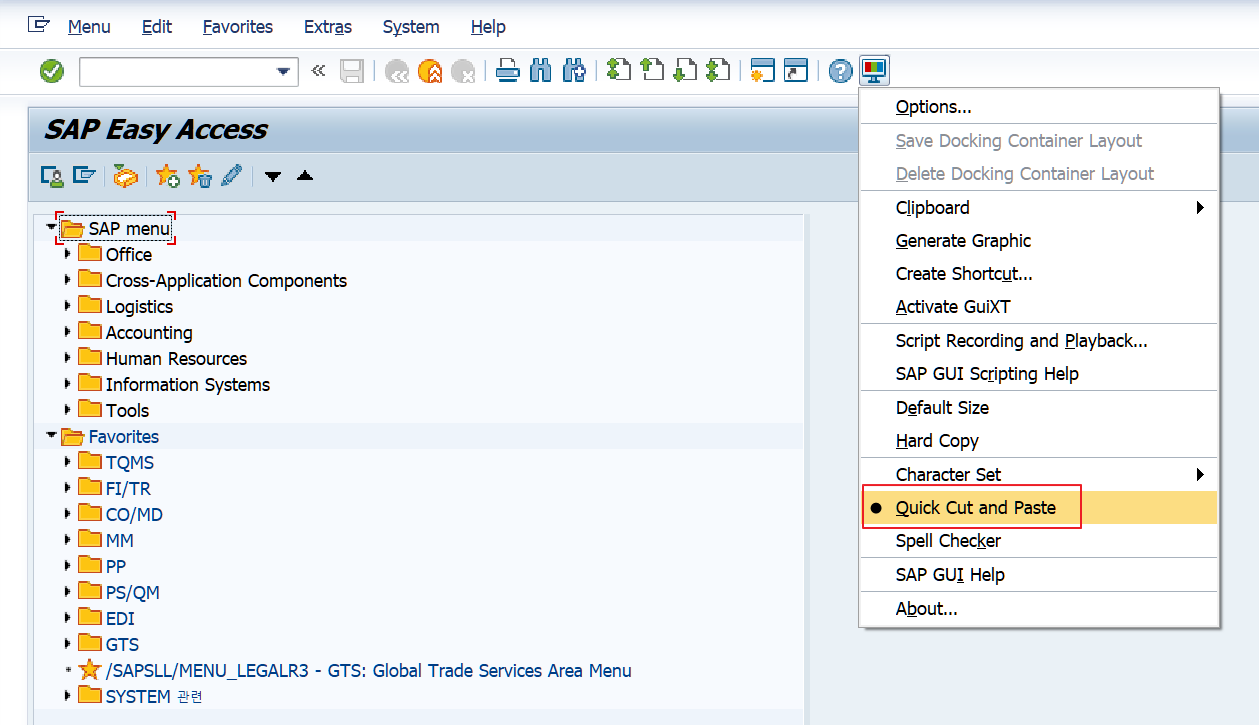The width and height of the screenshot is (1259, 725).
Task: Click the green Enter checkmark icon
Action: tap(52, 71)
